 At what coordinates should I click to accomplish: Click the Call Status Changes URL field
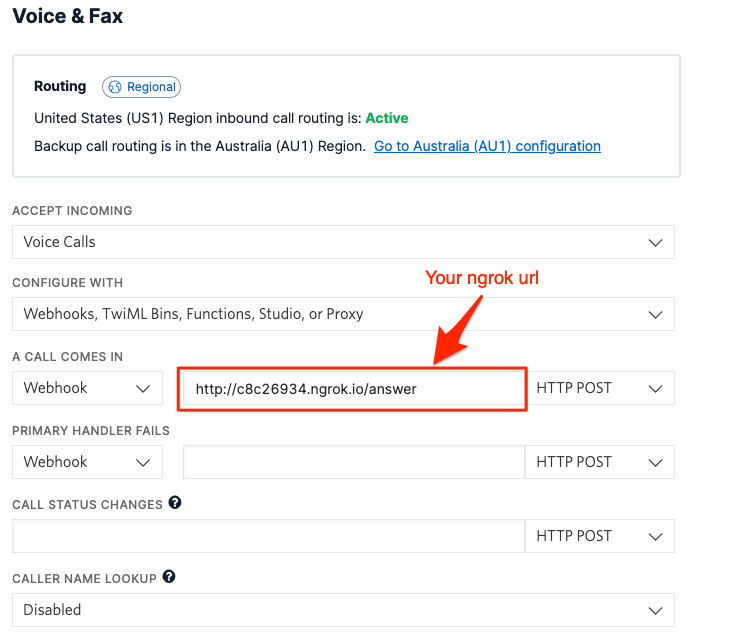coord(268,536)
